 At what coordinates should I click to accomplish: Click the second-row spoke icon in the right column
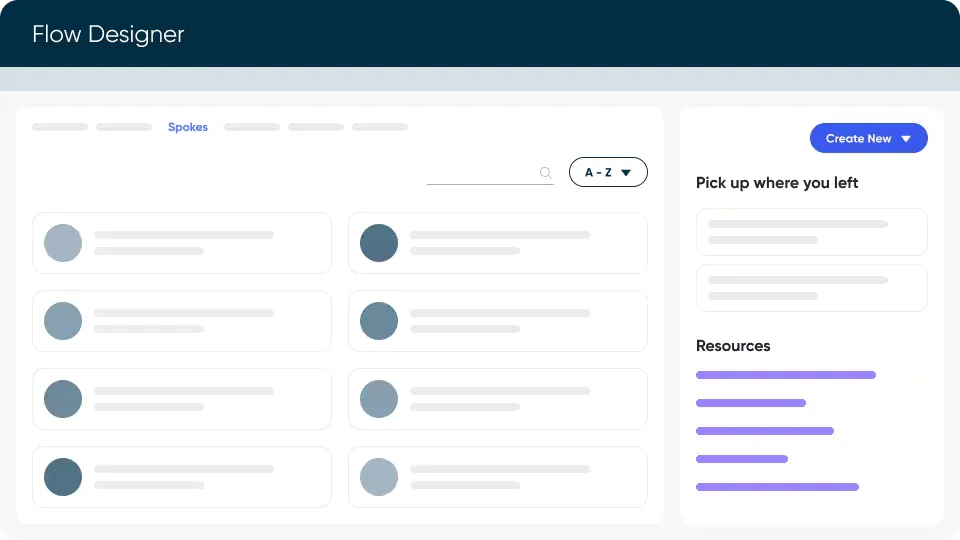[x=379, y=321]
